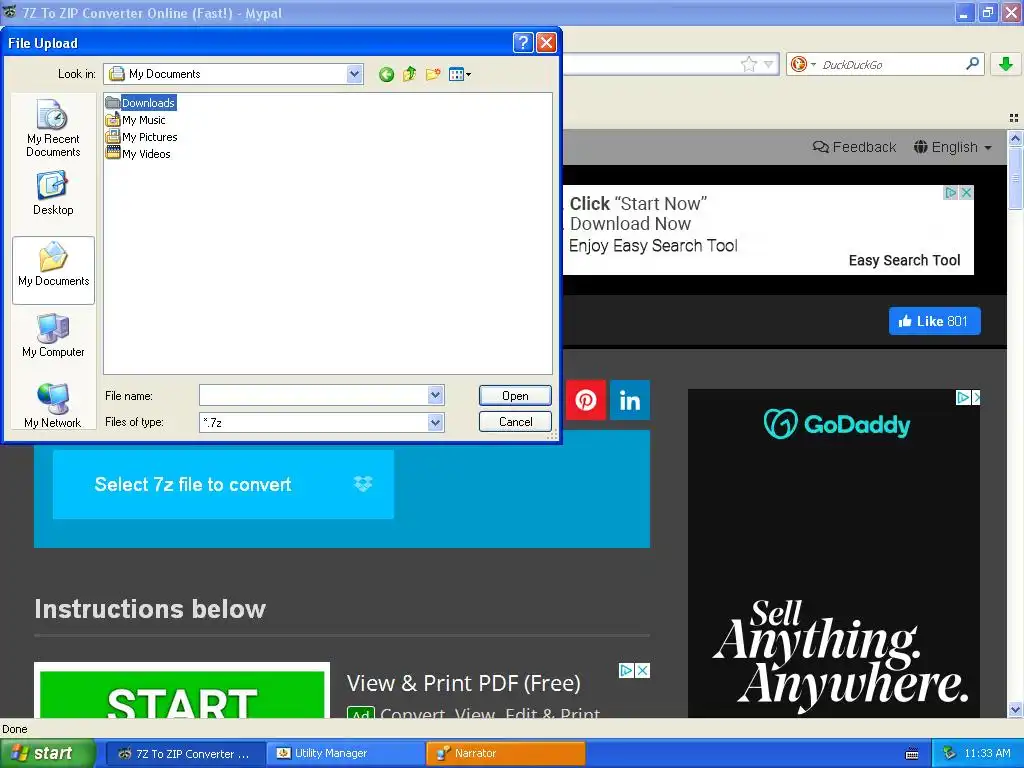Image resolution: width=1024 pixels, height=768 pixels.
Task: Jump to Desktop in places bar
Action: point(53,193)
